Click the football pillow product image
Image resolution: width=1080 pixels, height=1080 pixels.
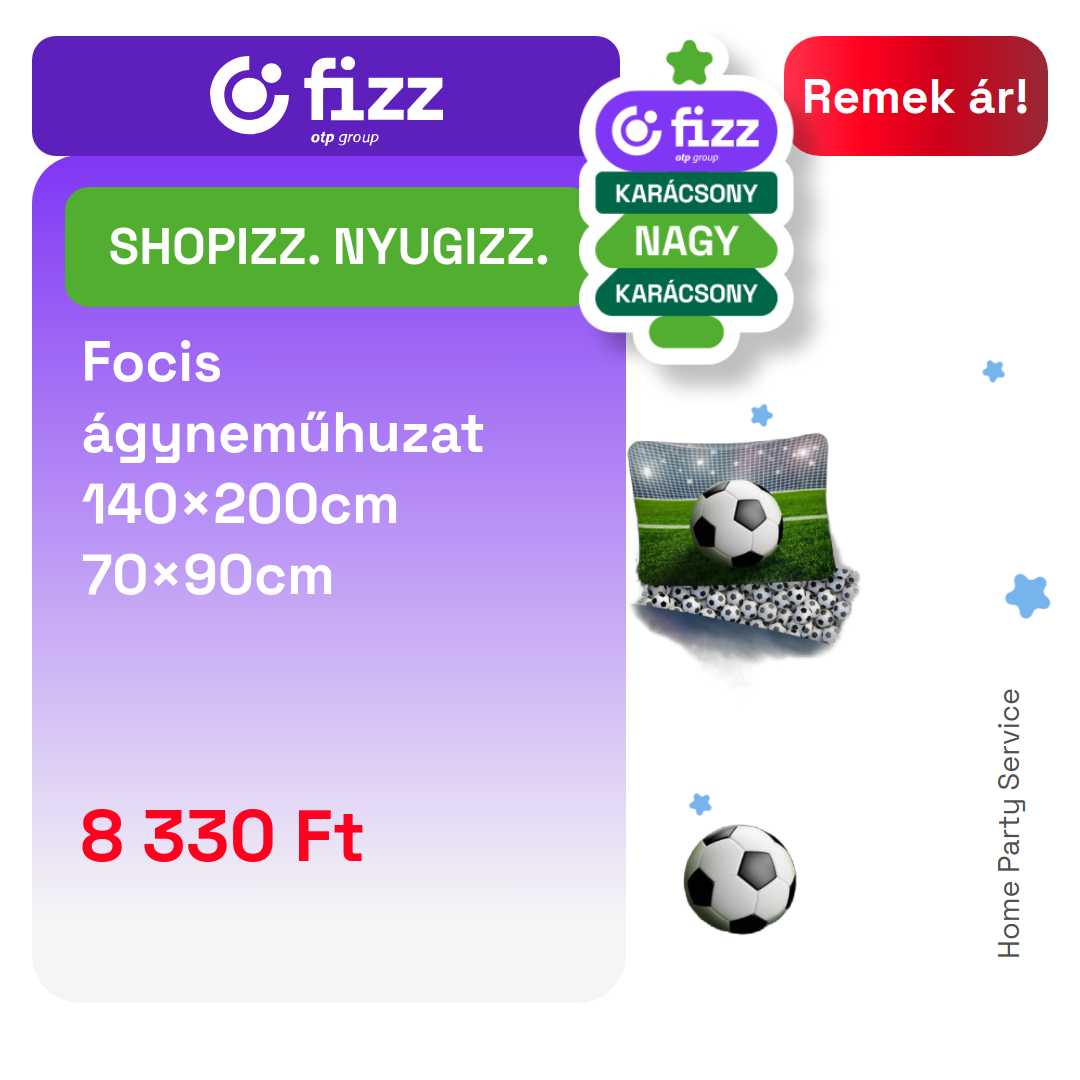click(x=733, y=508)
